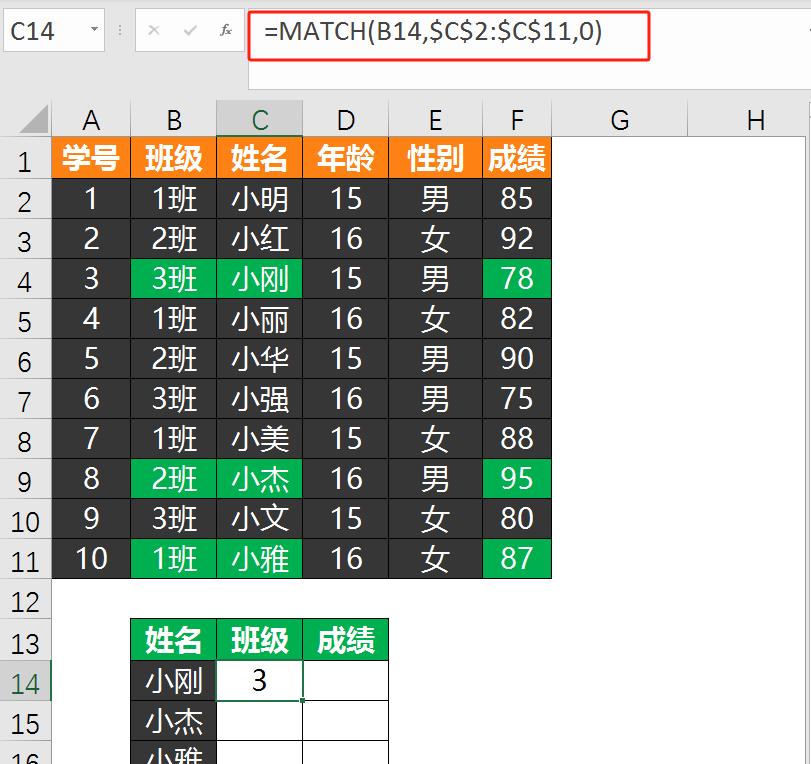Click the 学号 header cell
This screenshot has width=811, height=764.
click(x=91, y=158)
